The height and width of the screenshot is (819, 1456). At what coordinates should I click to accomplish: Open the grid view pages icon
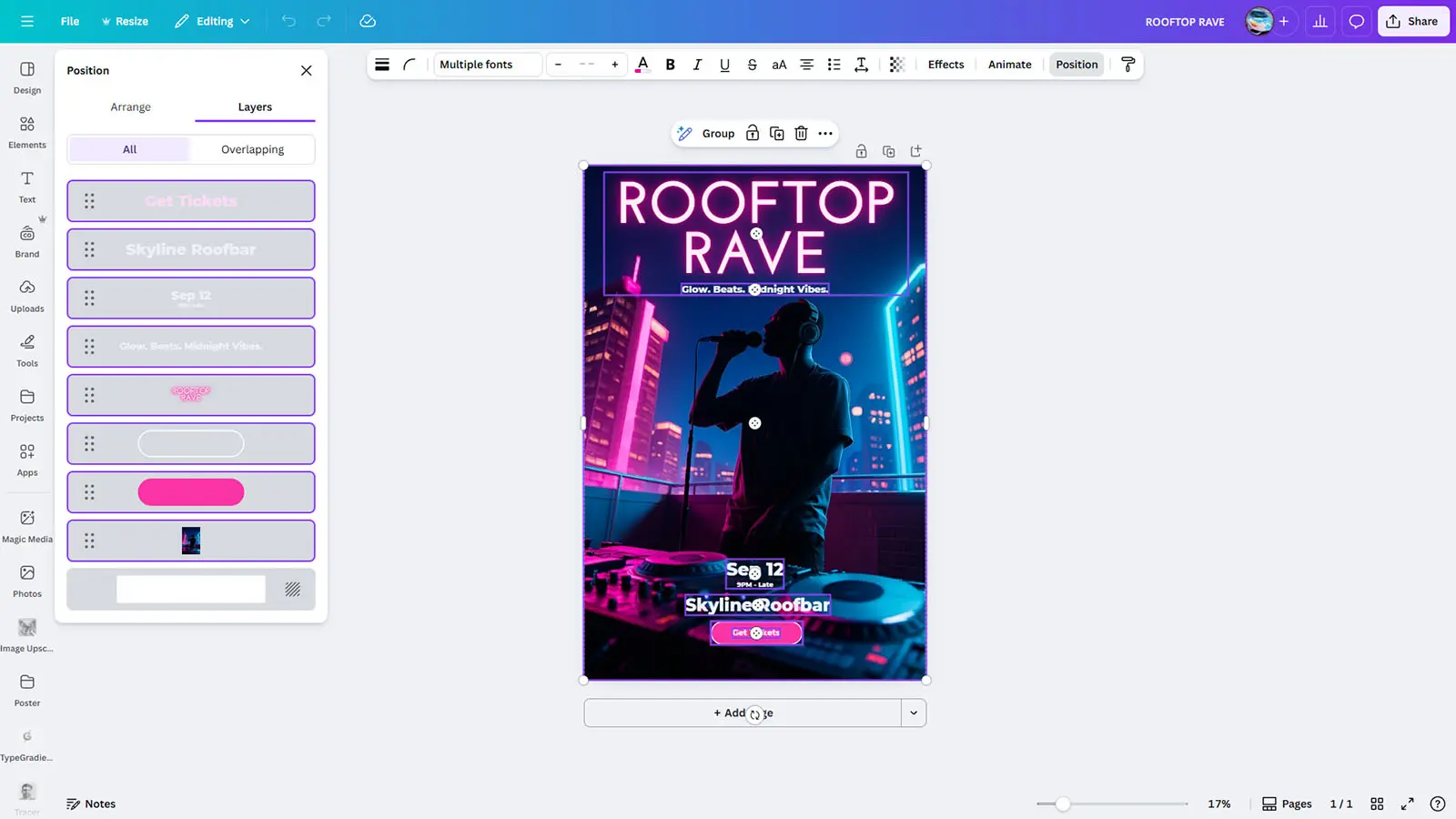[1377, 804]
